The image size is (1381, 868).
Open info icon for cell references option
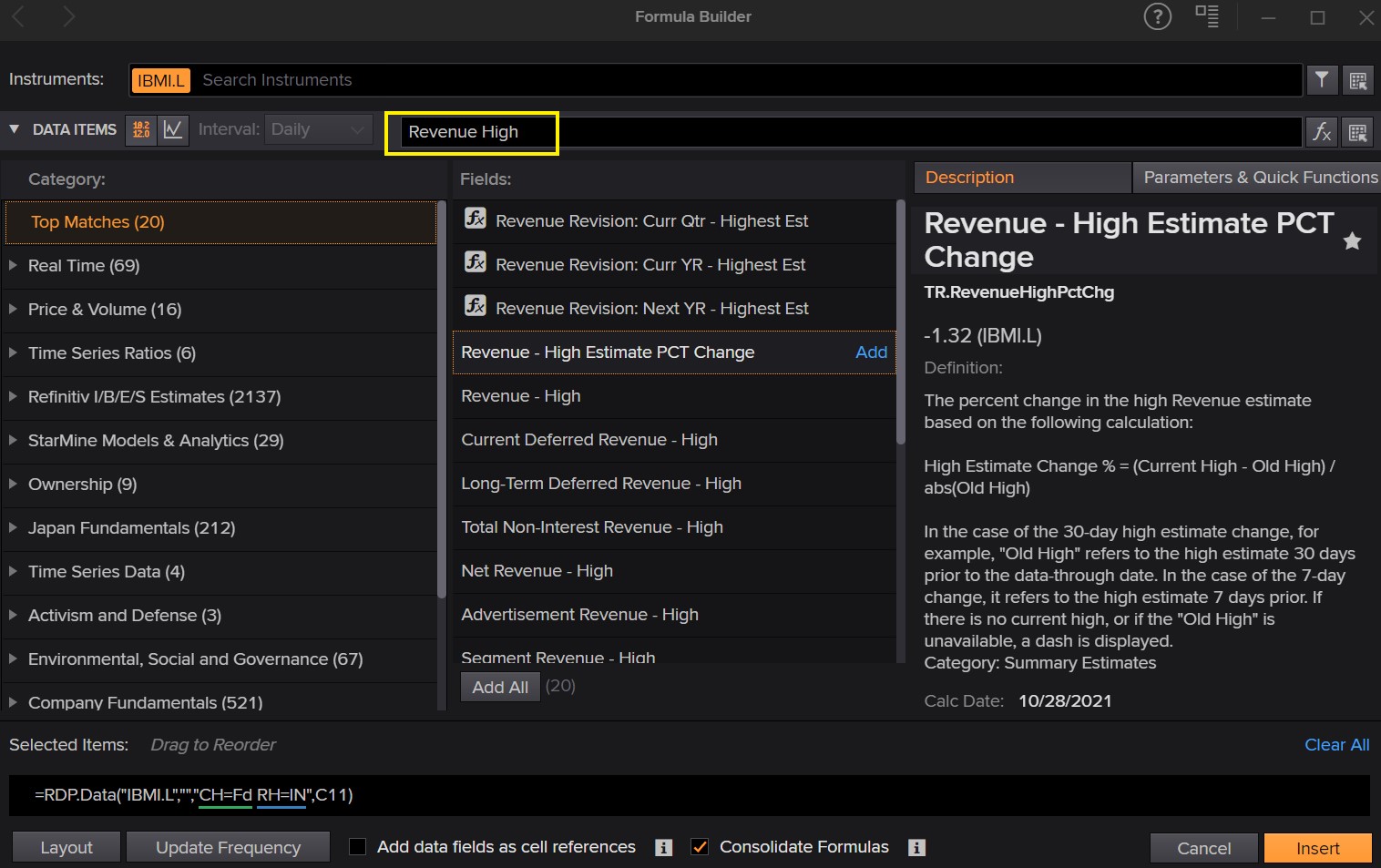(664, 848)
